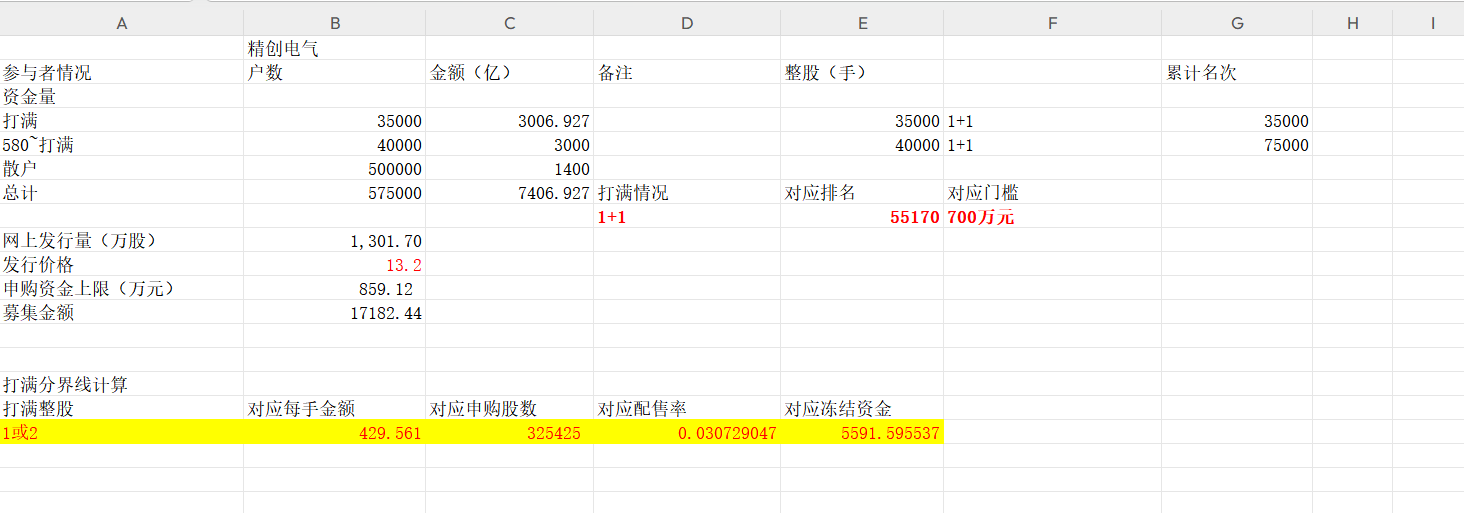Select column B header
The width and height of the screenshot is (1464, 513).
coord(334,24)
